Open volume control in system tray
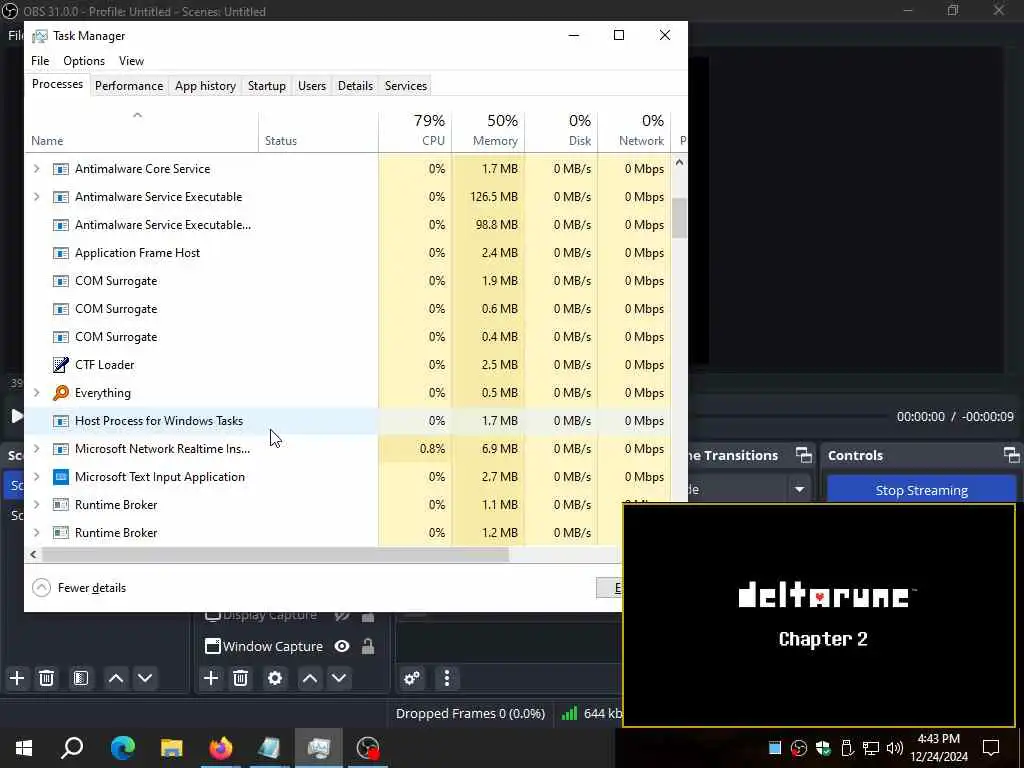 pyautogui.click(x=894, y=748)
